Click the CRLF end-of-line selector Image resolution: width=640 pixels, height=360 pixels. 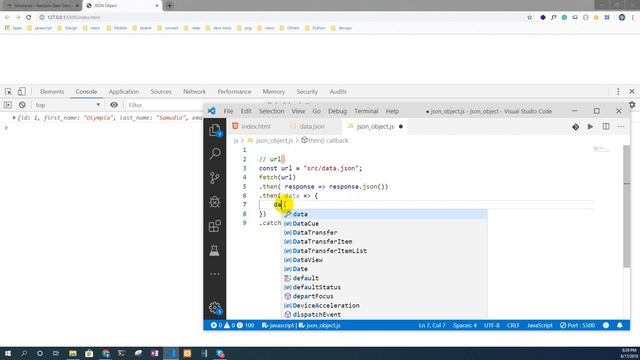pyautogui.click(x=513, y=325)
